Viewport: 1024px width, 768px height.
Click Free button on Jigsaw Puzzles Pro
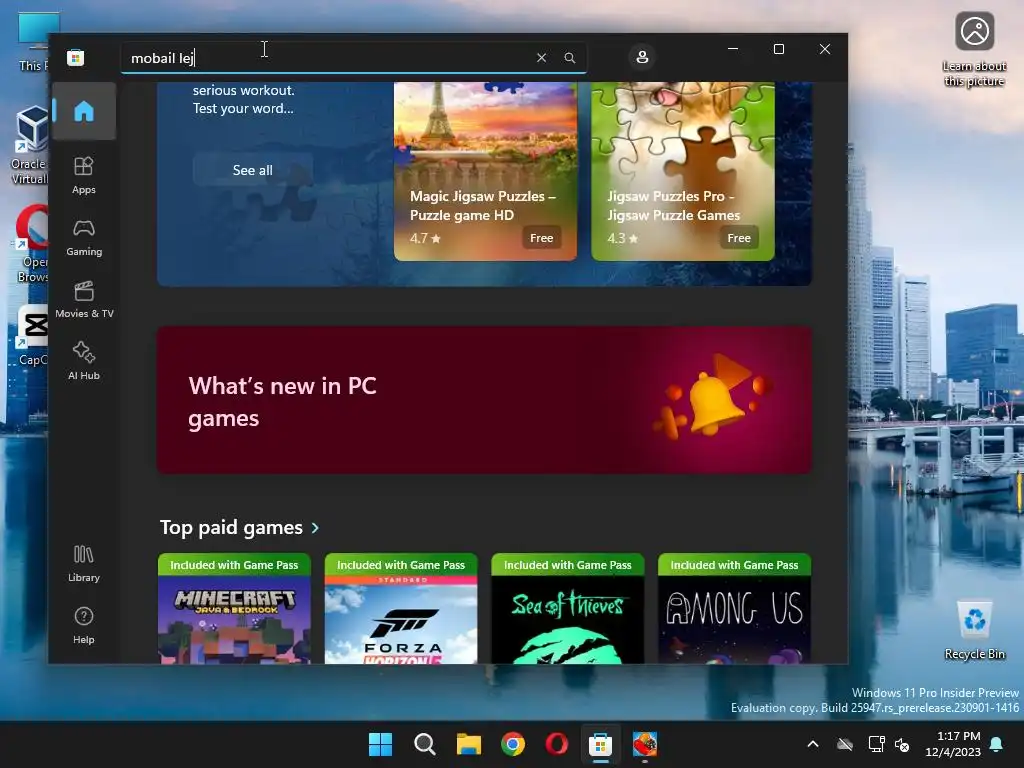point(739,238)
